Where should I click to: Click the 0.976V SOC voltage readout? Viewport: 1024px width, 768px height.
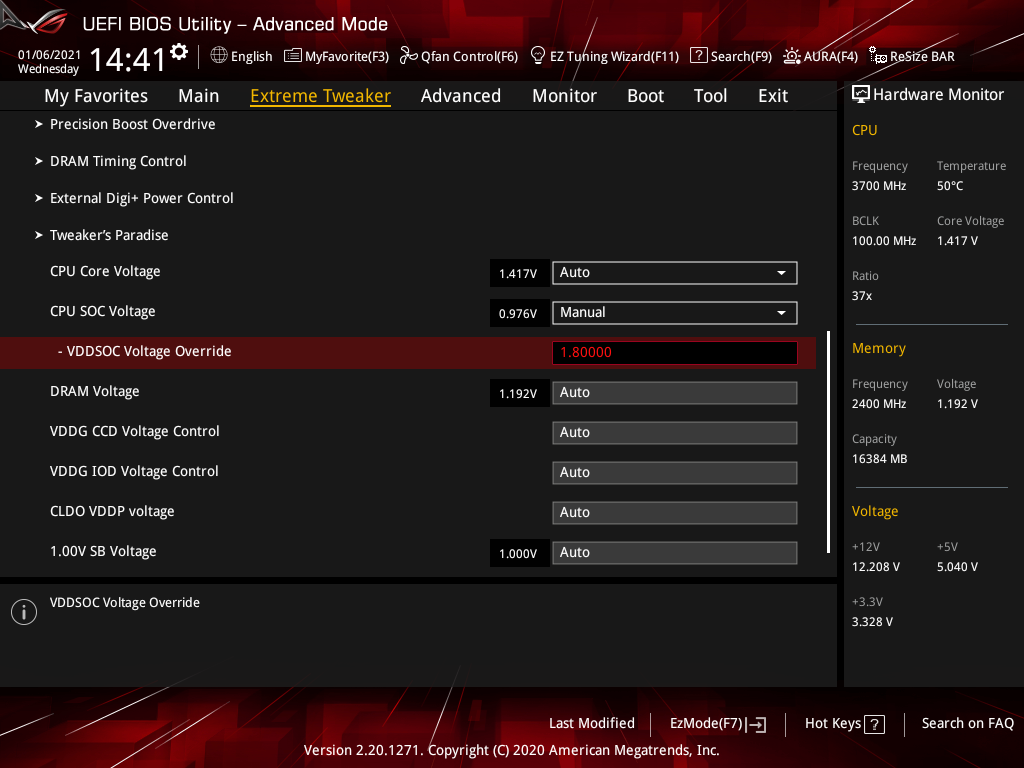coord(519,313)
